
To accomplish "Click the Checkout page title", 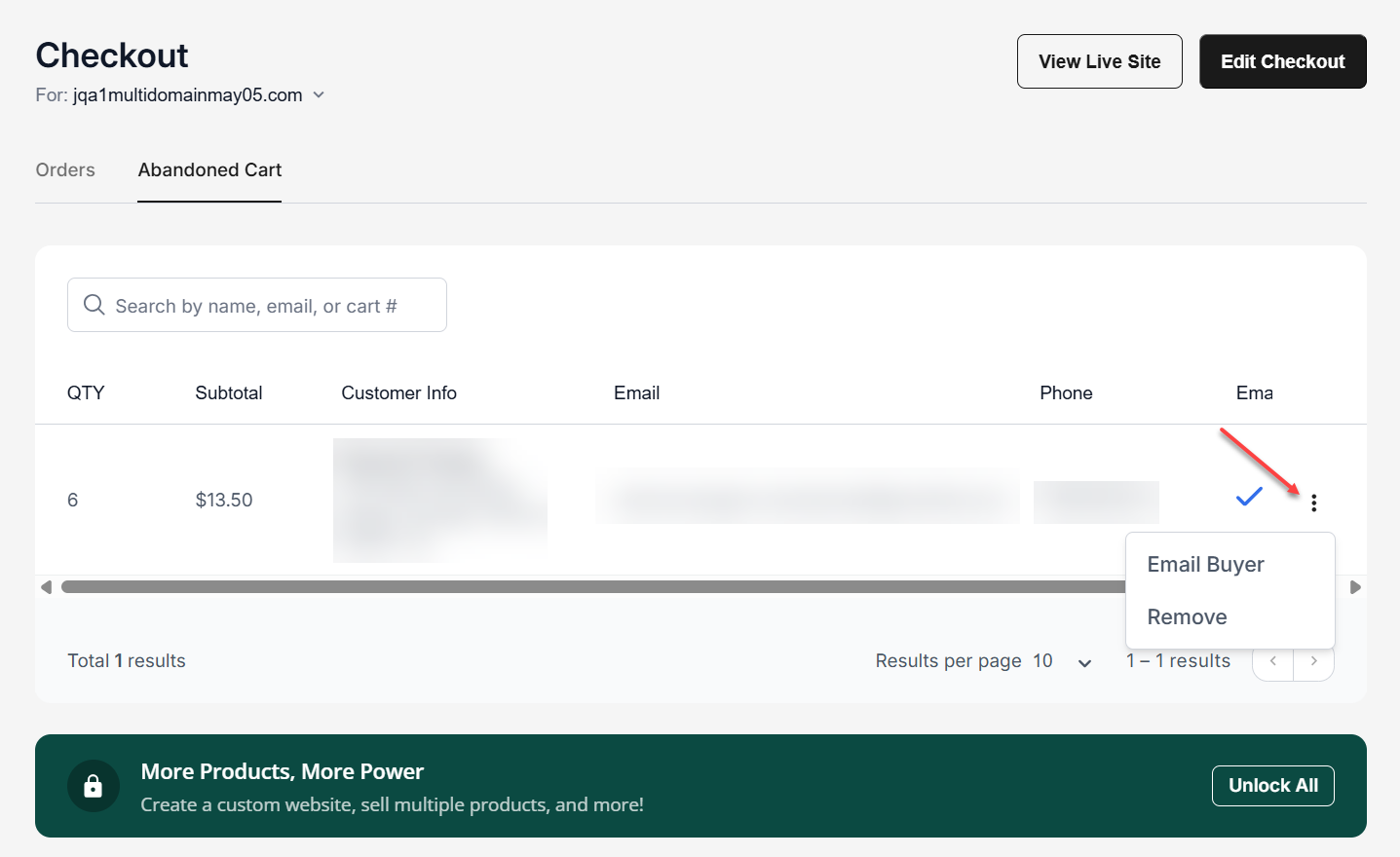I will pos(112,56).
